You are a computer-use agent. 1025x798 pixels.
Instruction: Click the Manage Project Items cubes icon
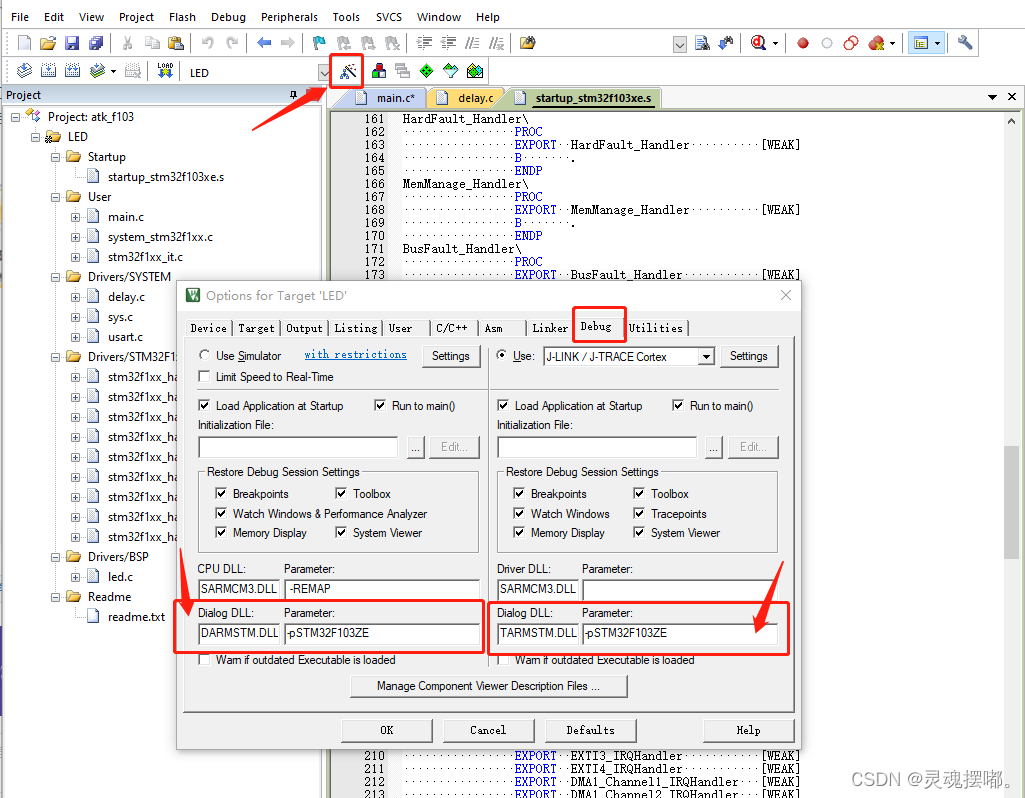point(378,71)
